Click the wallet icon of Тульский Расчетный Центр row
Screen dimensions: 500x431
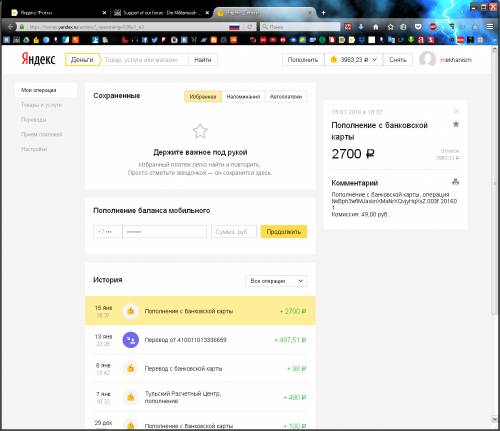pyautogui.click(x=131, y=397)
